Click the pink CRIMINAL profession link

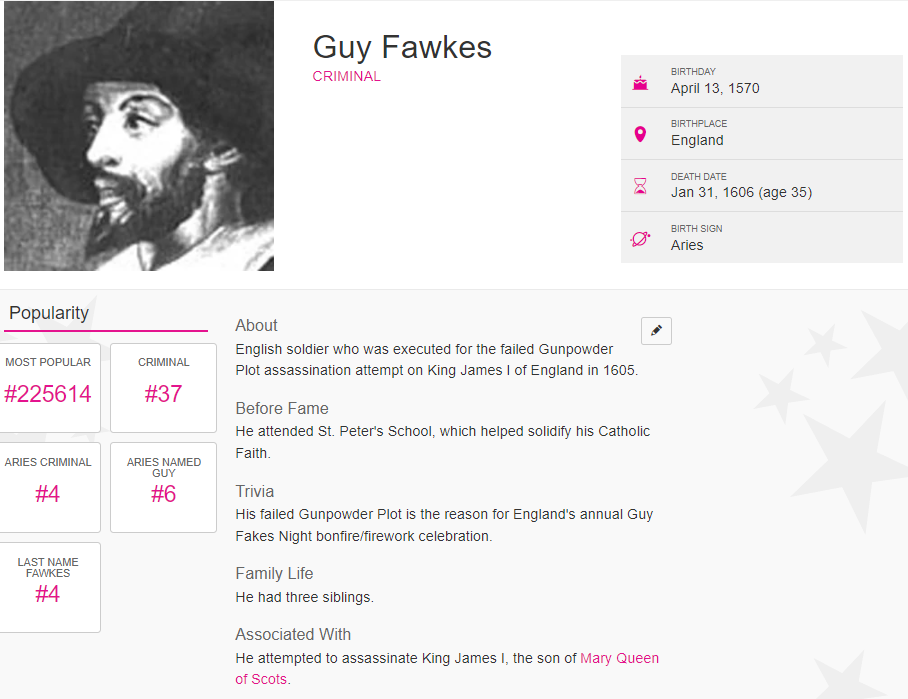[346, 76]
